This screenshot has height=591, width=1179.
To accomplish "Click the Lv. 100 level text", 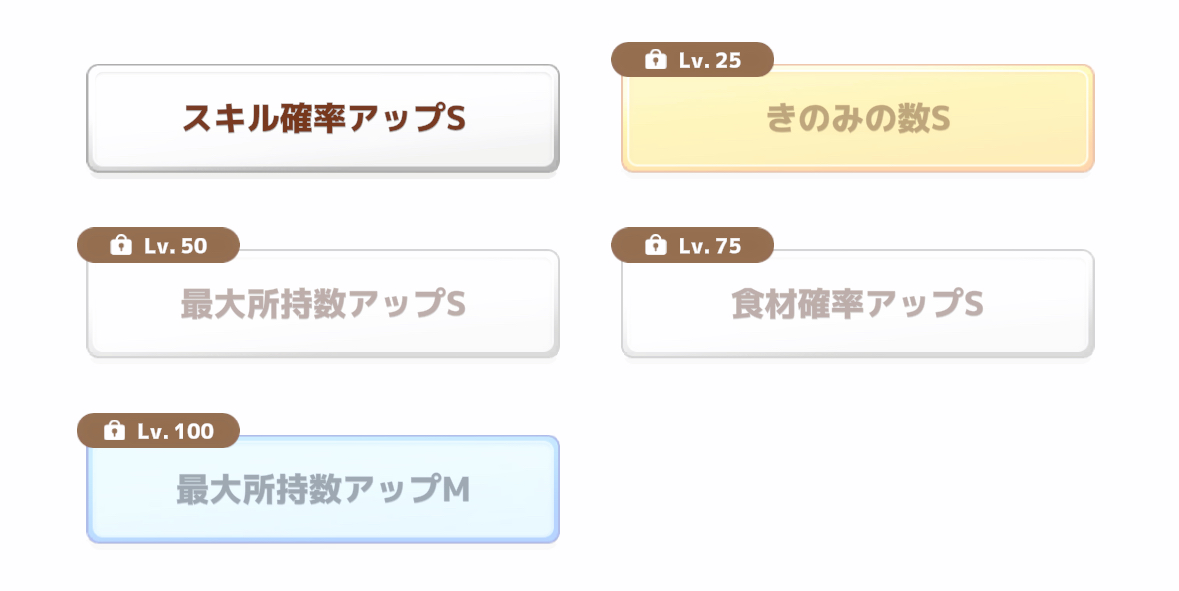I will click(176, 431).
